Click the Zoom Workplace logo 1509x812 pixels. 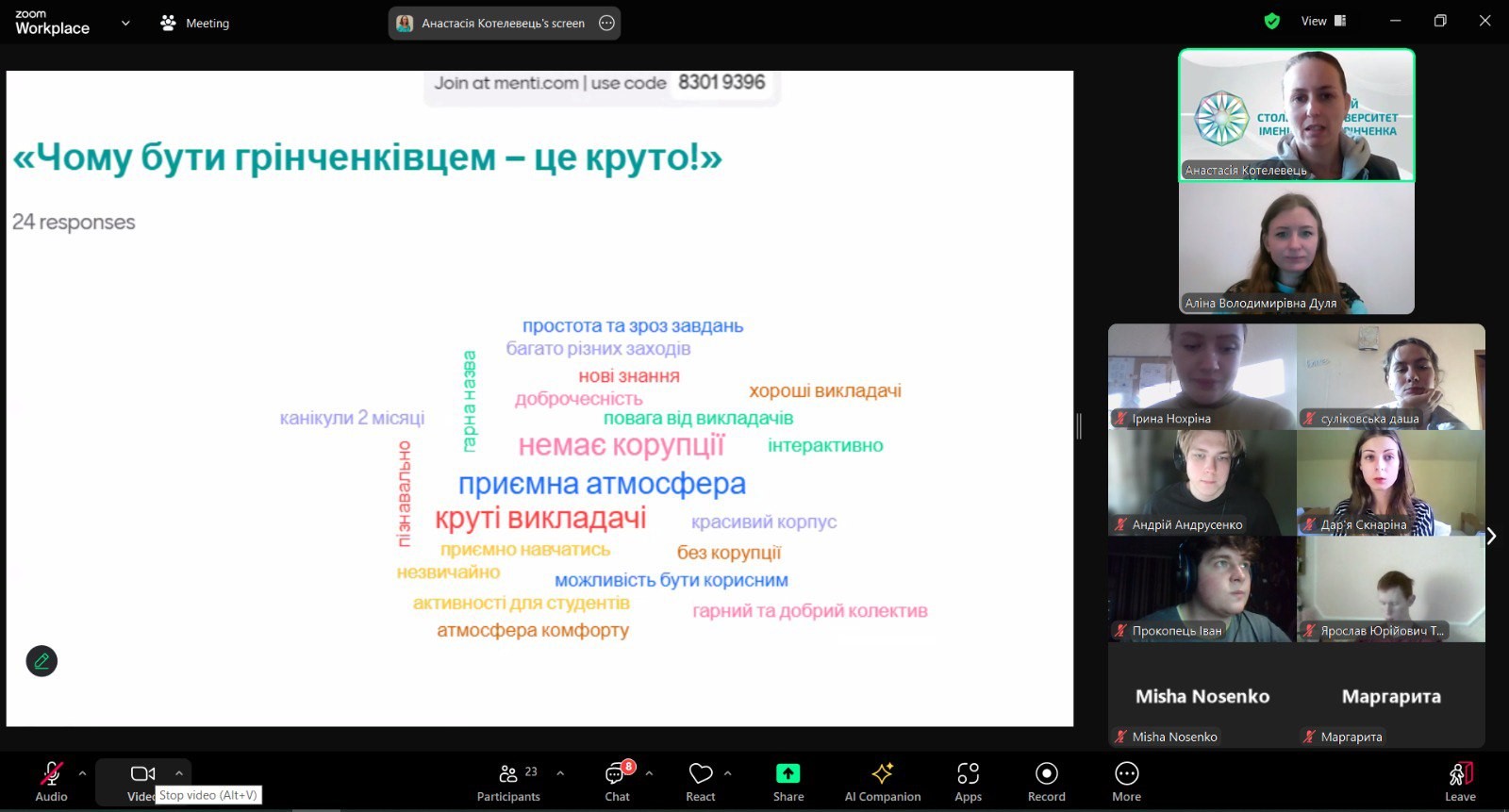pos(52,22)
